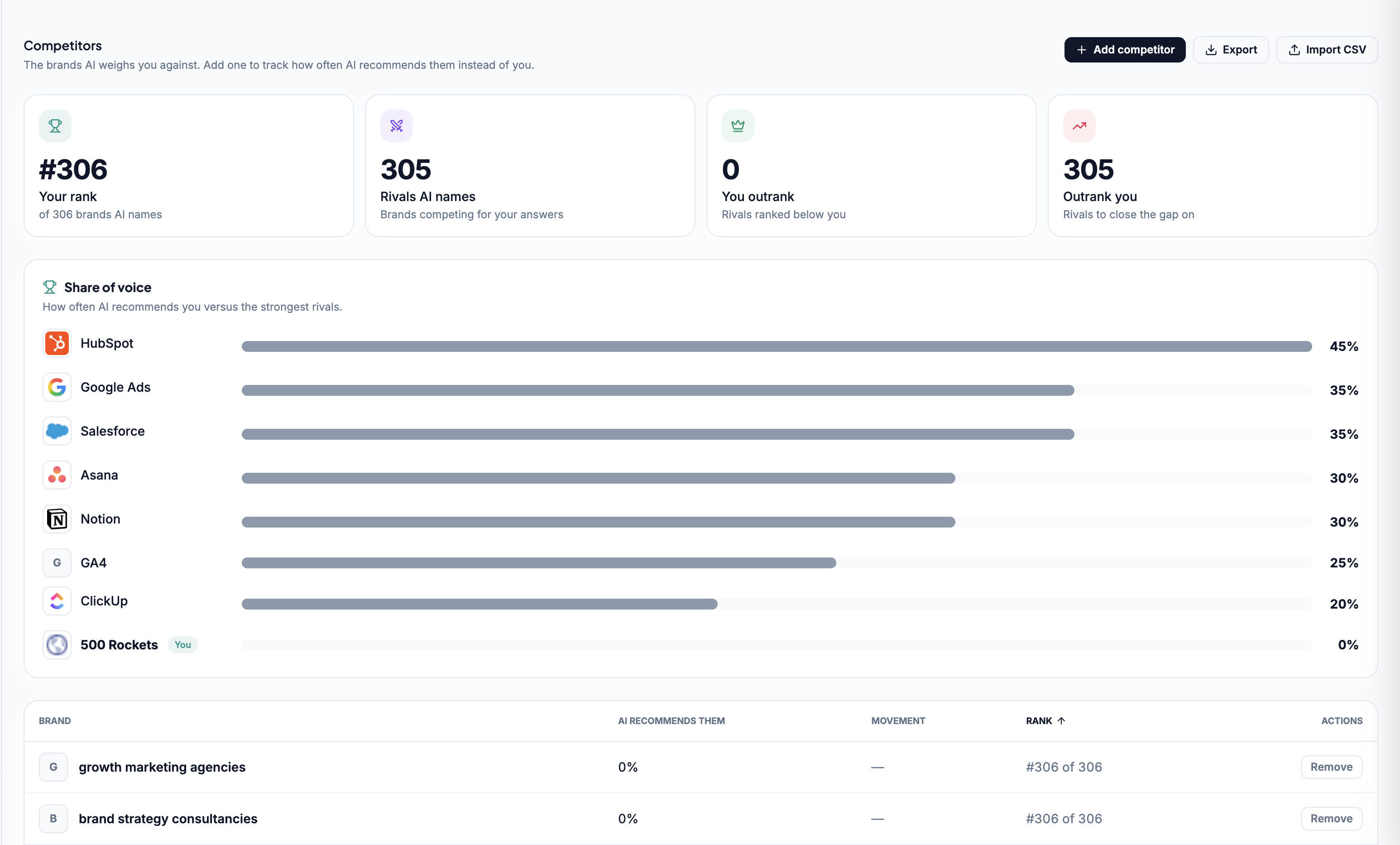Click the '20%' value for ClickUp
Viewport: 1400px width, 845px height.
pos(1344,604)
